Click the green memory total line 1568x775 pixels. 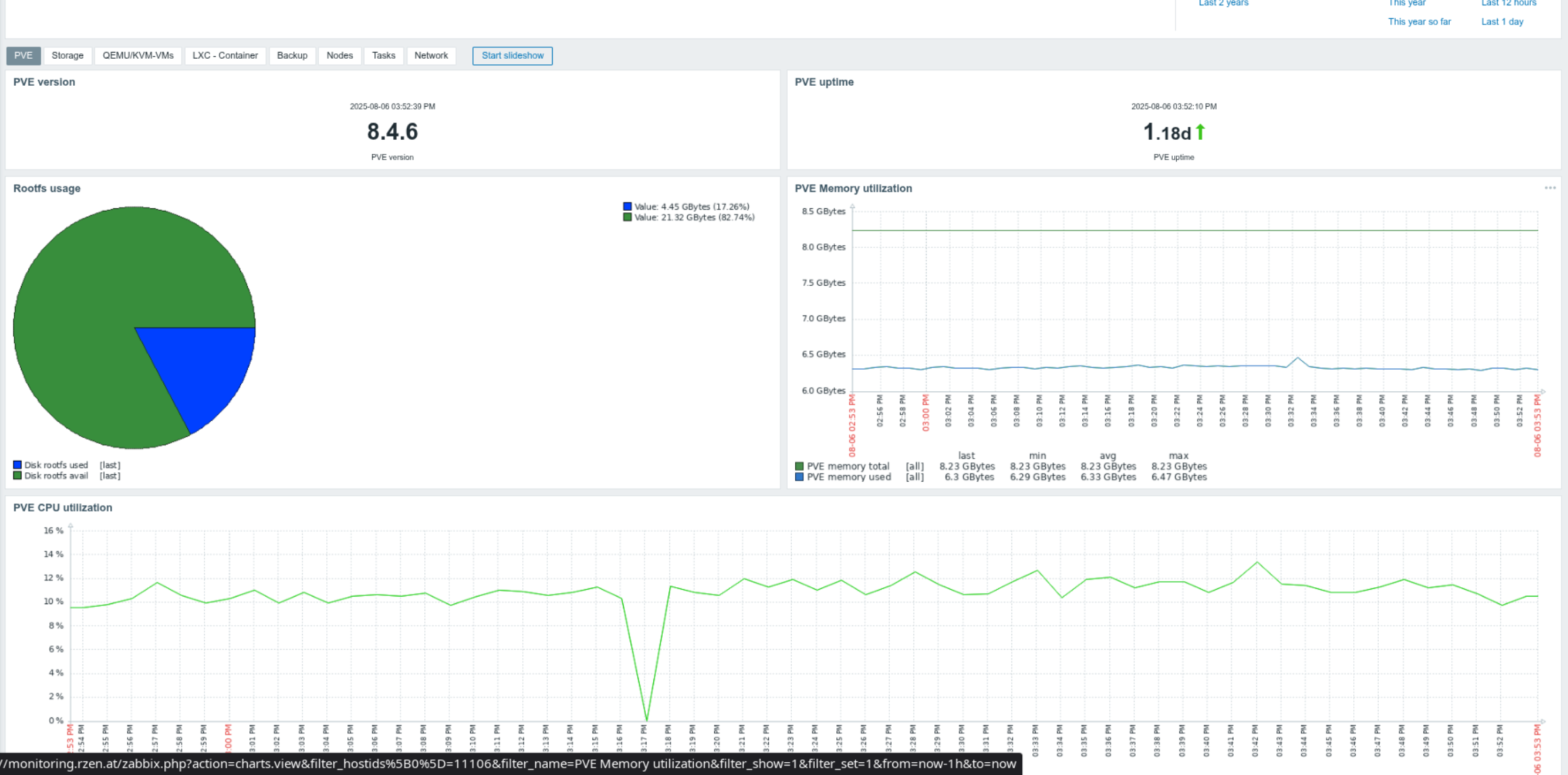point(1194,230)
